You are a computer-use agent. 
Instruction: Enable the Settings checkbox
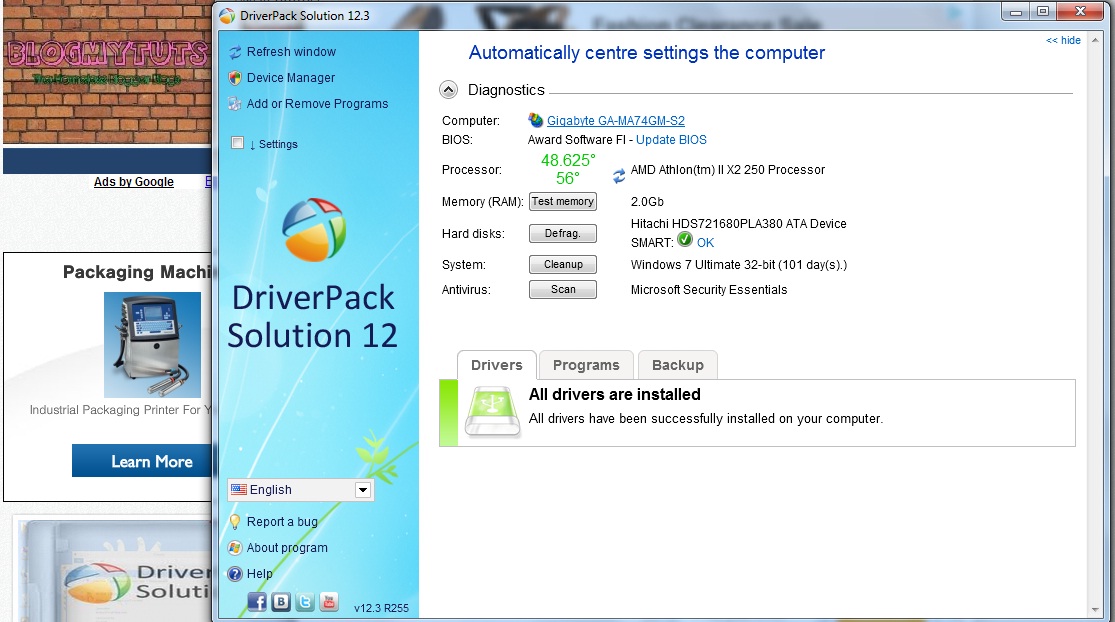click(x=238, y=143)
